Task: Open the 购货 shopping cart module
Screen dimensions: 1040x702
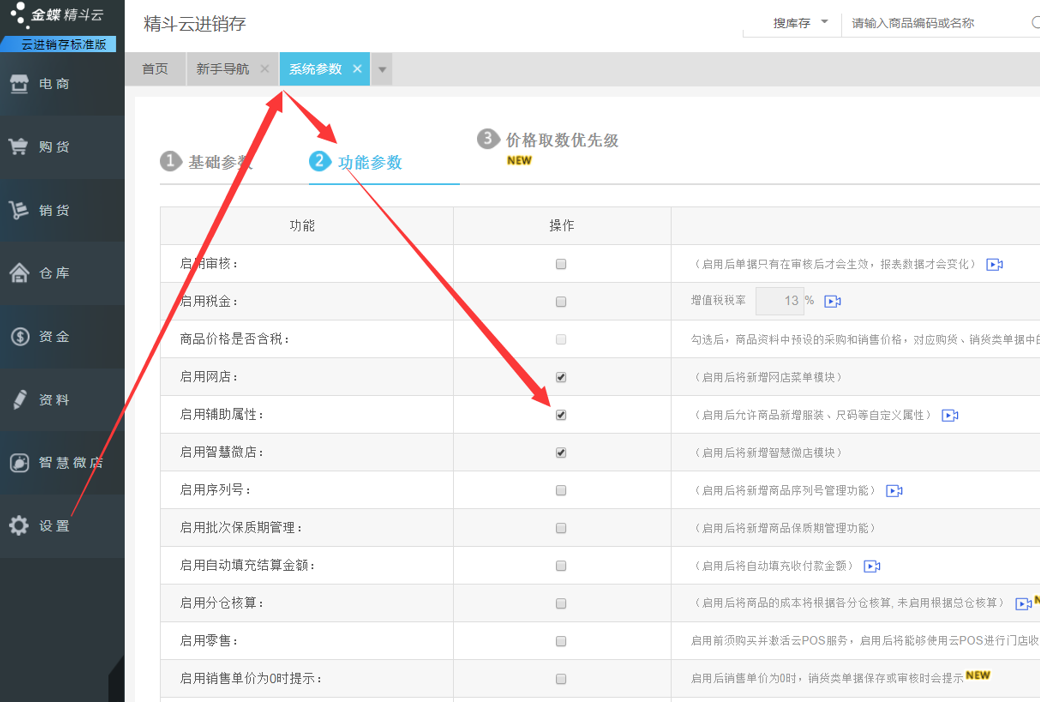Action: [62, 147]
